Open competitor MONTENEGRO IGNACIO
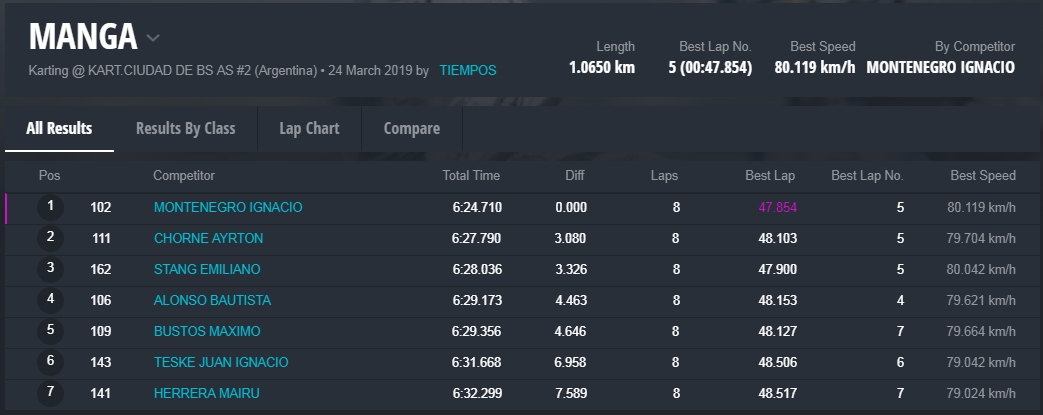Image resolution: width=1043 pixels, height=415 pixels. [228, 208]
